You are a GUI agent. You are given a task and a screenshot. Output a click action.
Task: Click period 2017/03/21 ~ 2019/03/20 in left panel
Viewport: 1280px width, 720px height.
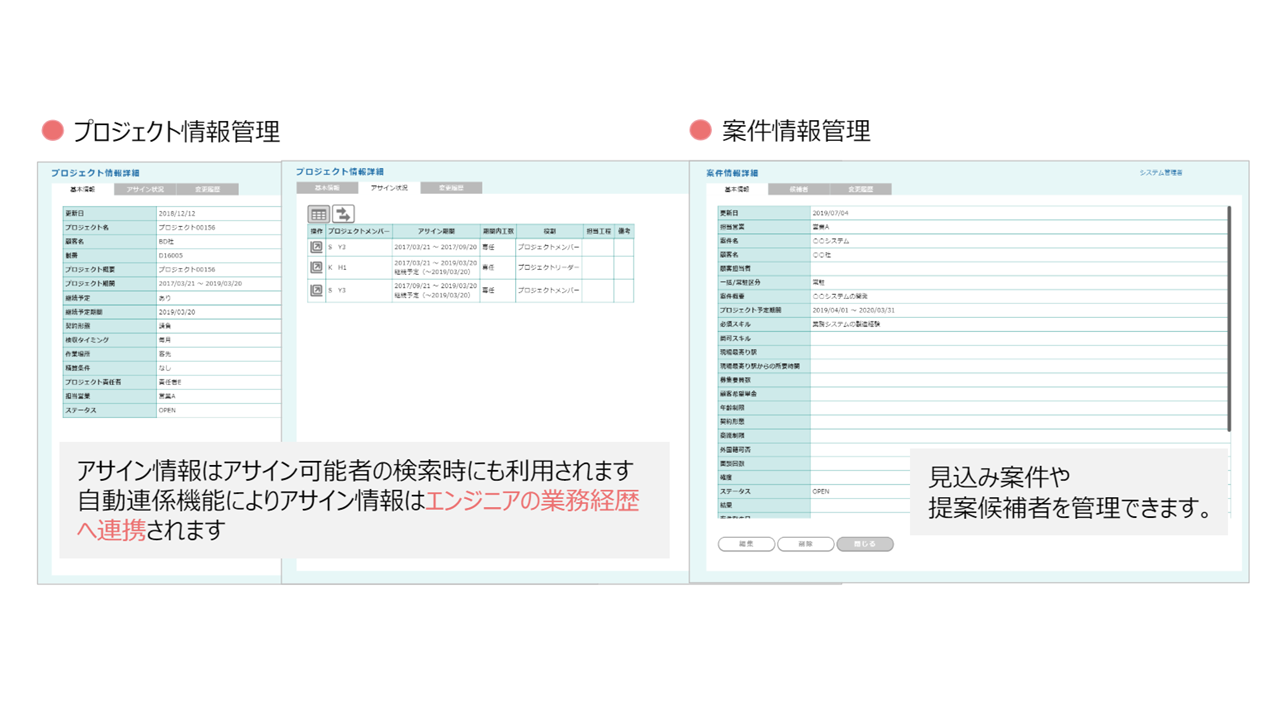tap(200, 284)
